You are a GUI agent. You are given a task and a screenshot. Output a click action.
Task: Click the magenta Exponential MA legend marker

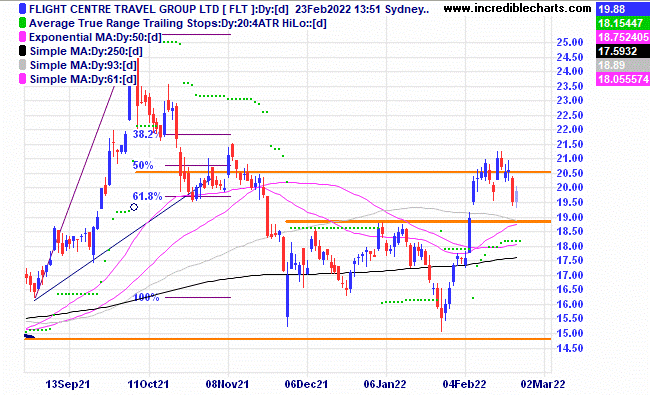click(x=22, y=37)
